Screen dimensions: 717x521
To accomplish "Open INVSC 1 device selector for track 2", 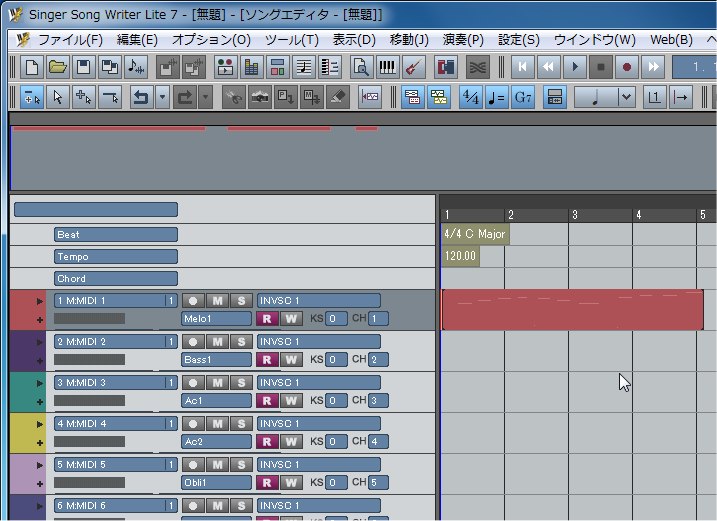I will click(319, 342).
